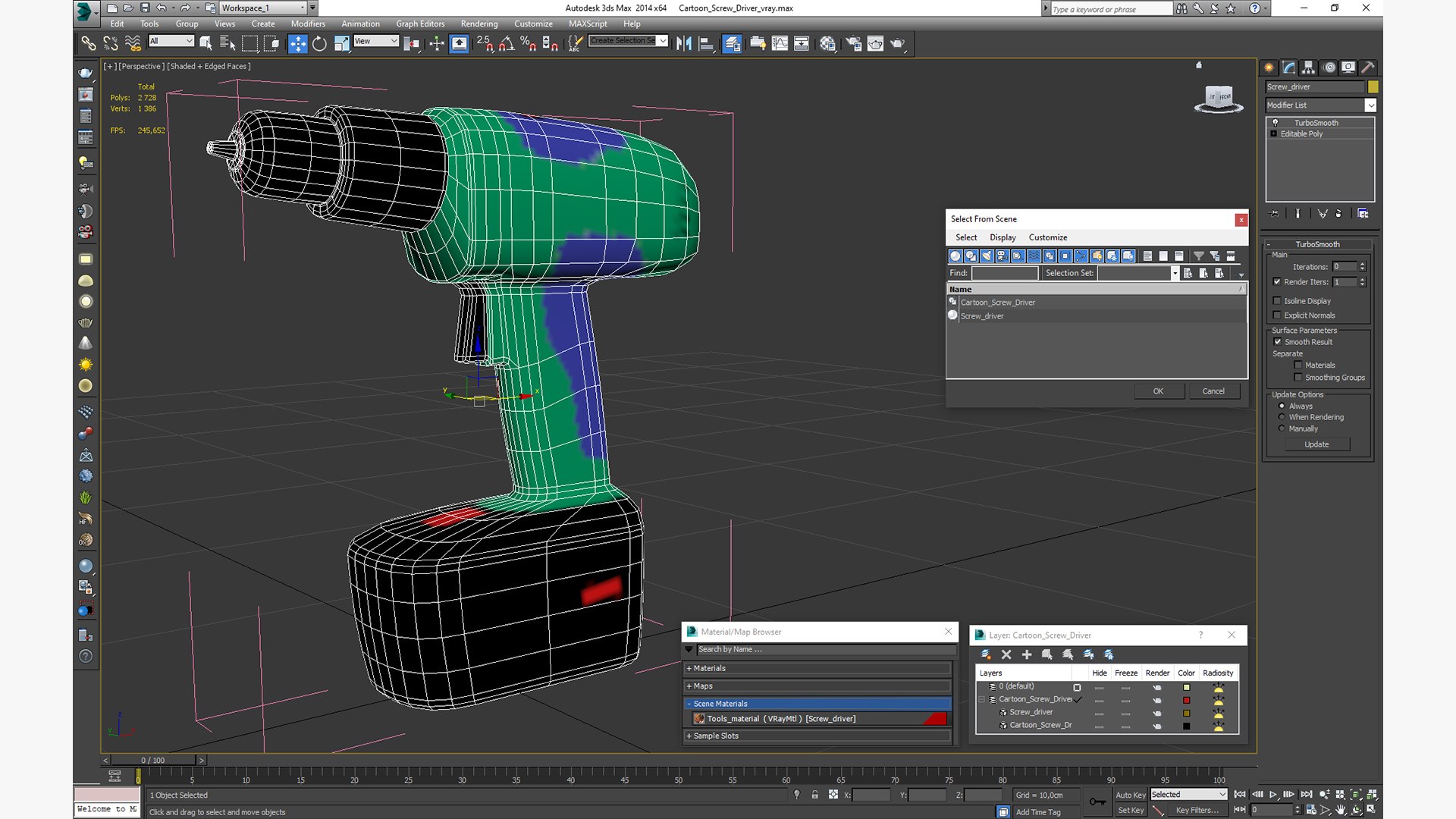
Task: Open the Modifier List dropdown
Action: (1319, 105)
